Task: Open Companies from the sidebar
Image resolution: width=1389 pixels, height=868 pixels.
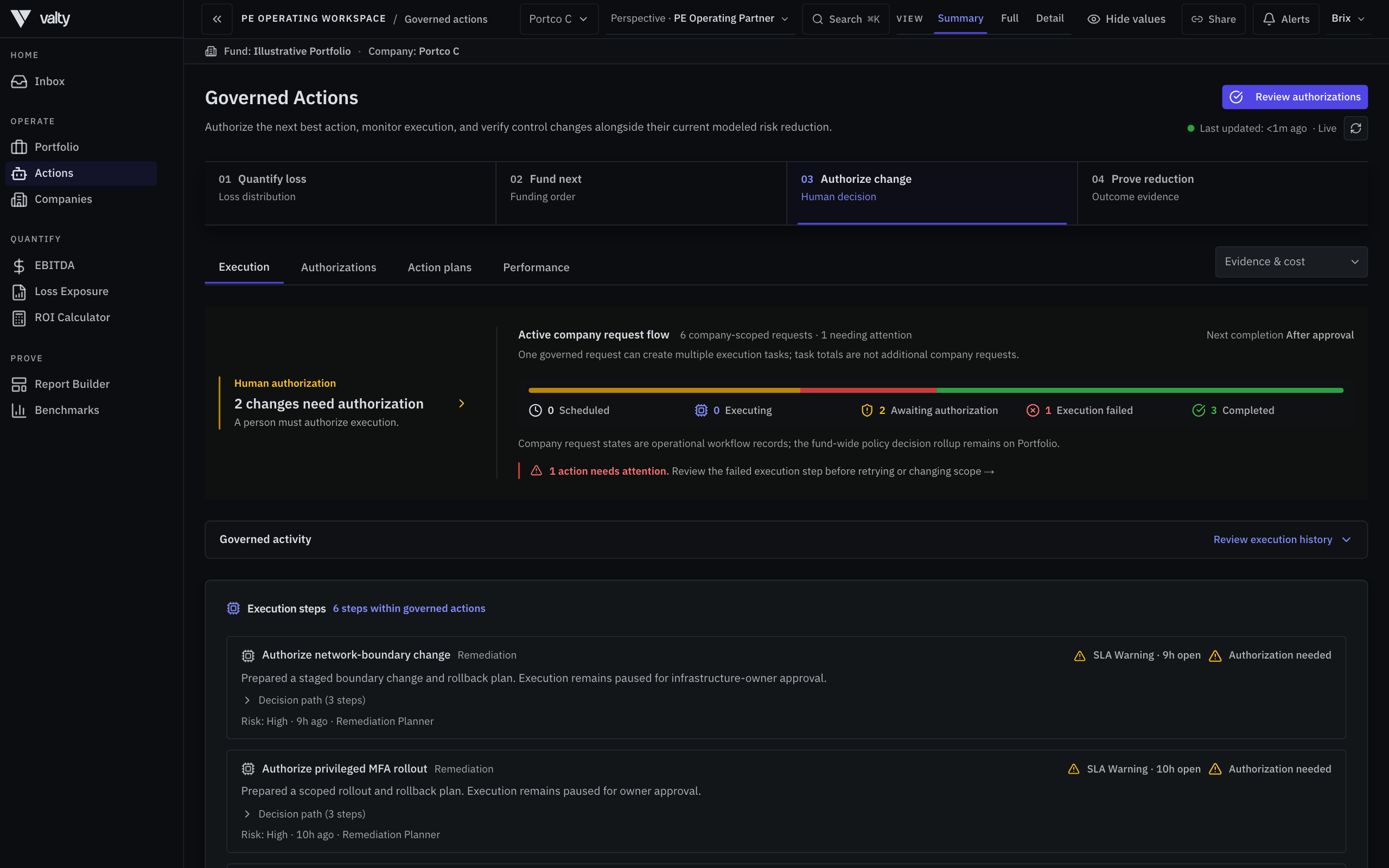Action: 81,199
